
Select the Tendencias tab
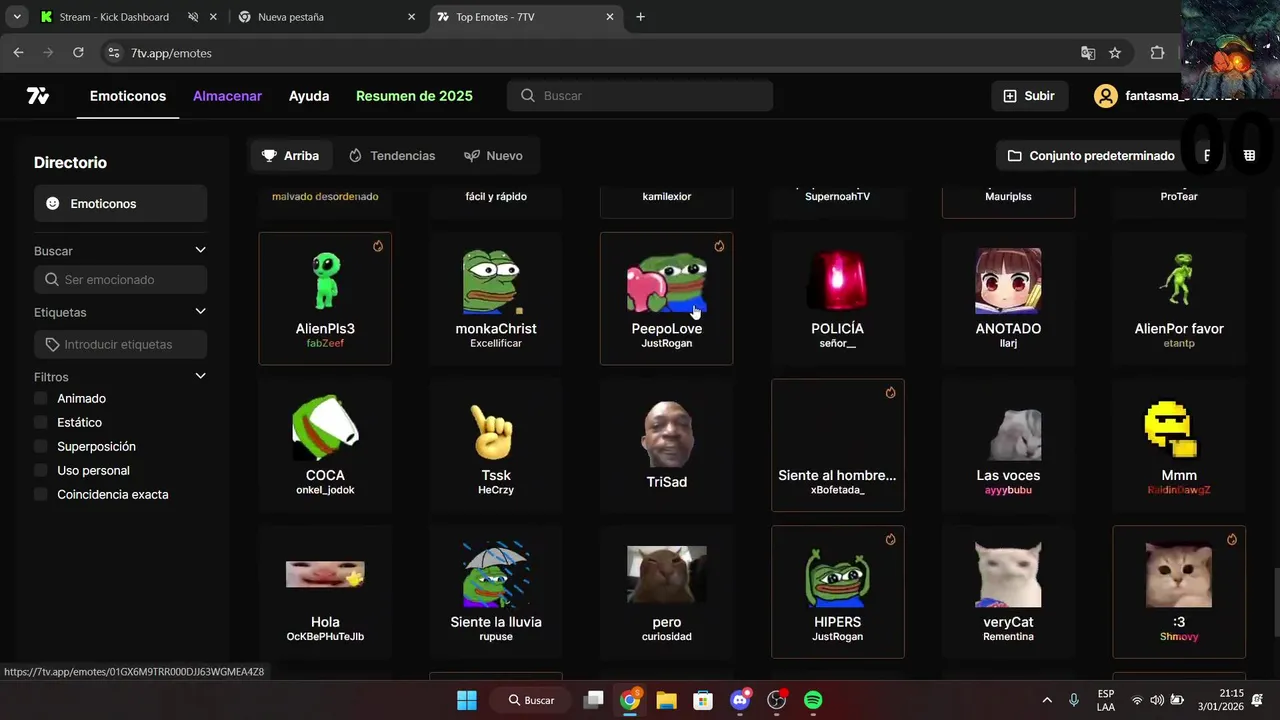click(x=392, y=156)
